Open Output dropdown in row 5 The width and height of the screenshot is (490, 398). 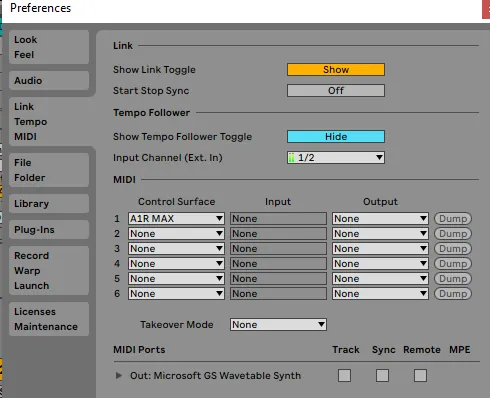(x=380, y=278)
